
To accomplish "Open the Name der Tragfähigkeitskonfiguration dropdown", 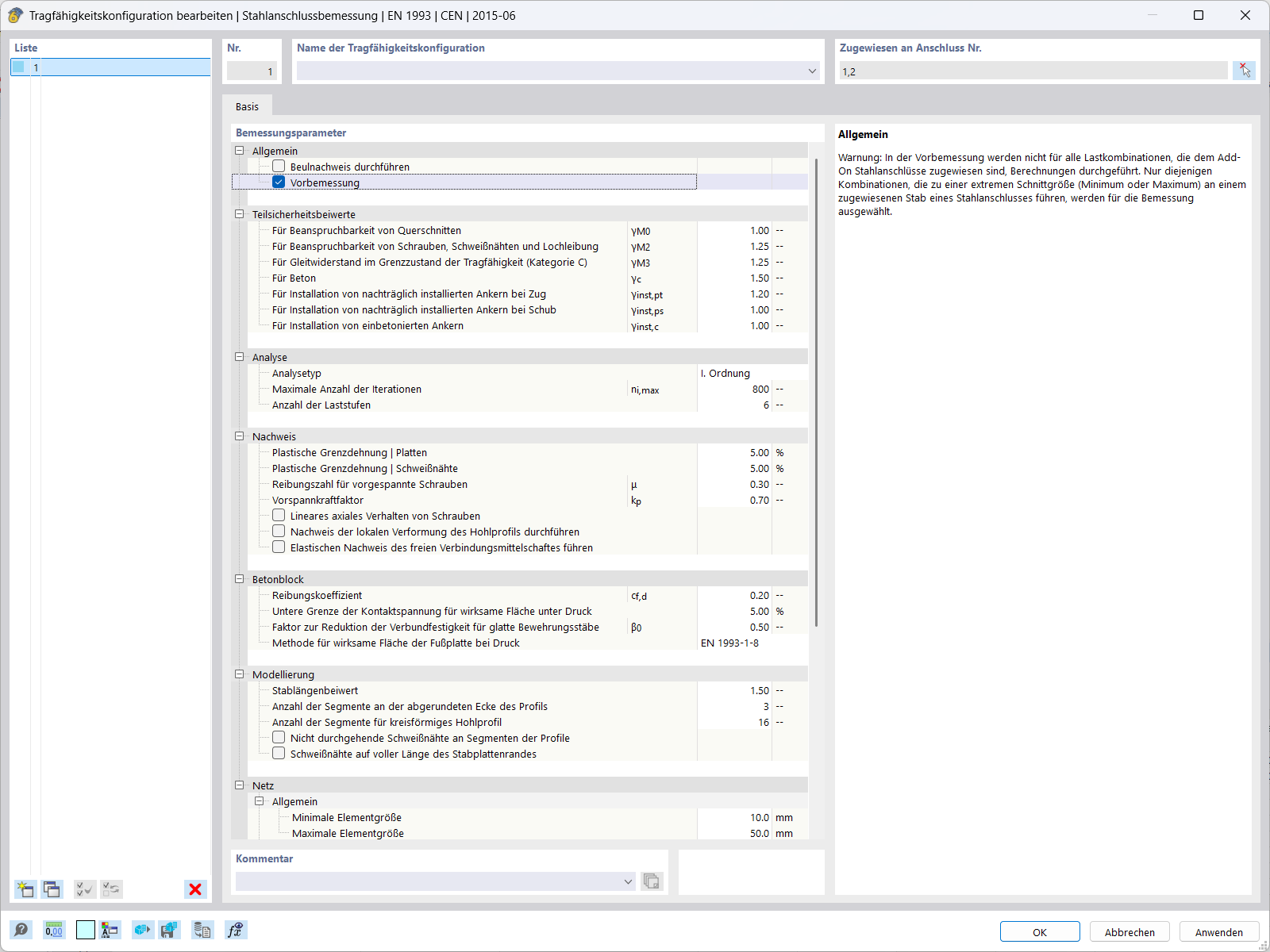I will (x=812, y=71).
